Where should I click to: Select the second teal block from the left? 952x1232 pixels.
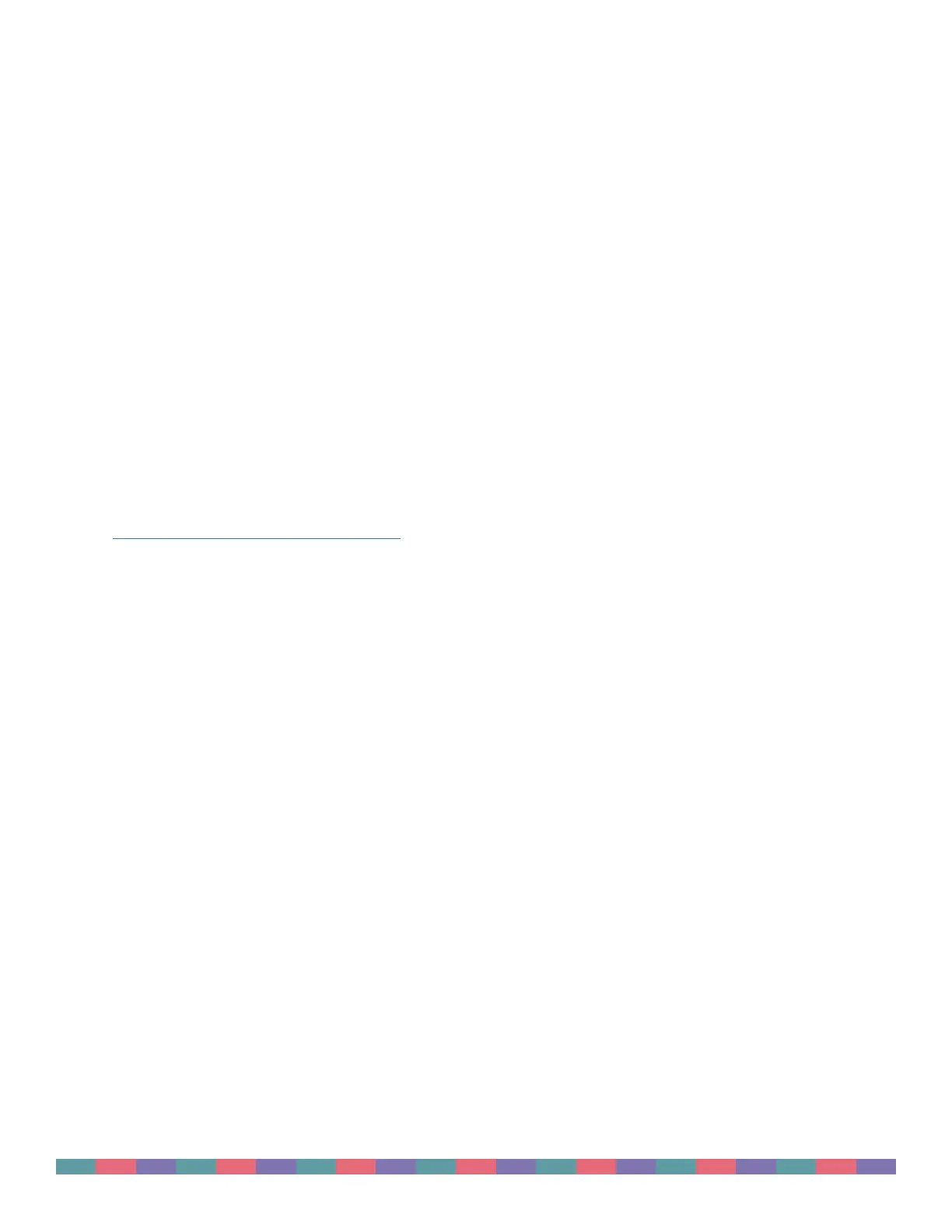coord(196,1166)
